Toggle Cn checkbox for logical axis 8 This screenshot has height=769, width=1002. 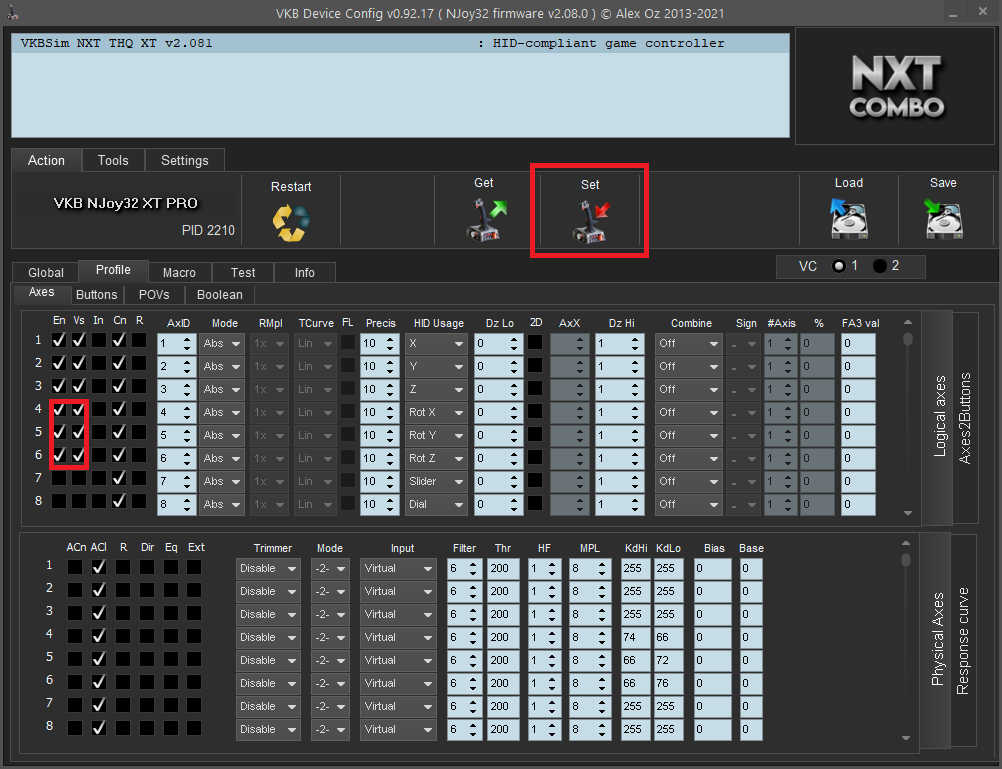click(x=119, y=501)
